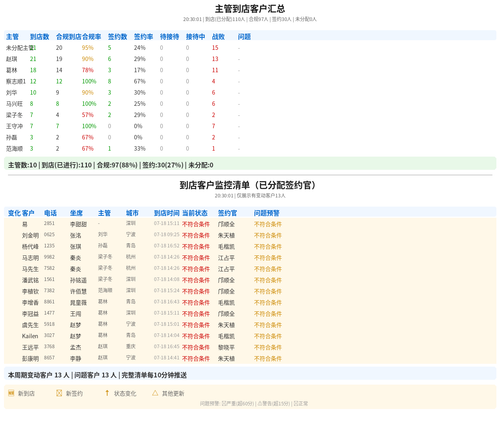This screenshot has width=500, height=426.
Task: Click the 57% compliance rate cell
Action: tap(88, 115)
